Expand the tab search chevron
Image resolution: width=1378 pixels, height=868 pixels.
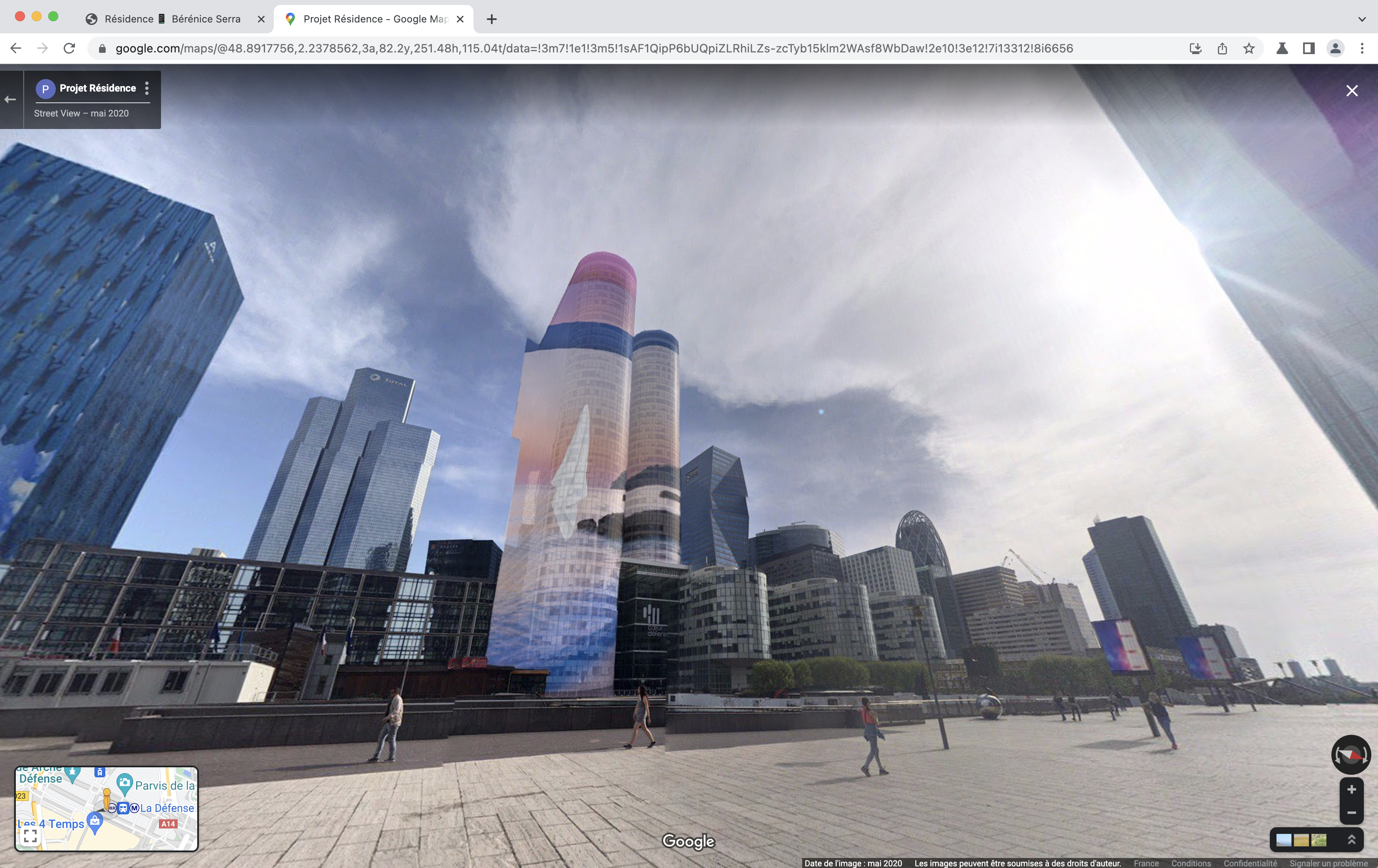tap(1361, 19)
